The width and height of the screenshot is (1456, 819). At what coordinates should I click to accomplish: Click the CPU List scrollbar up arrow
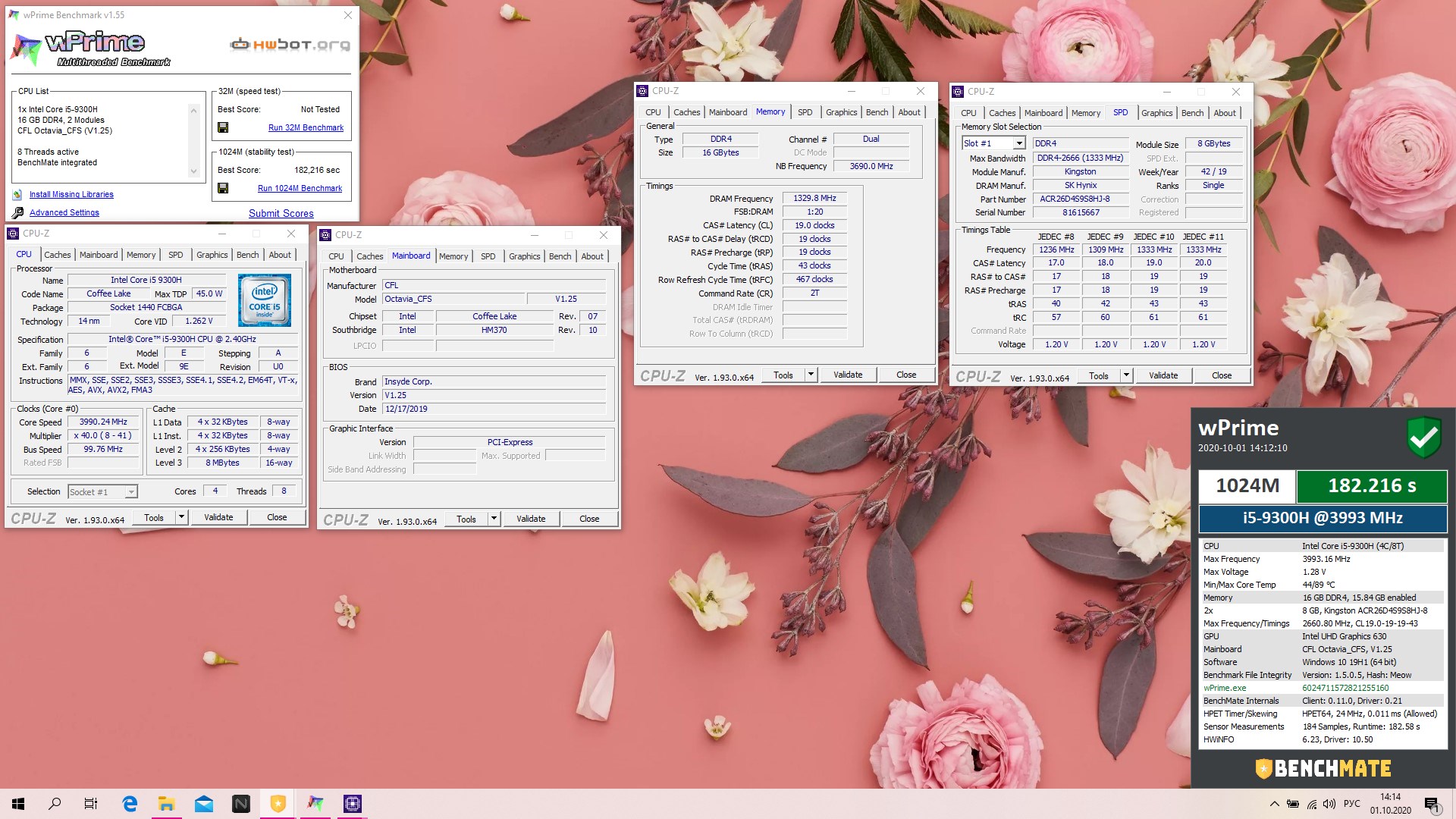click(x=194, y=110)
